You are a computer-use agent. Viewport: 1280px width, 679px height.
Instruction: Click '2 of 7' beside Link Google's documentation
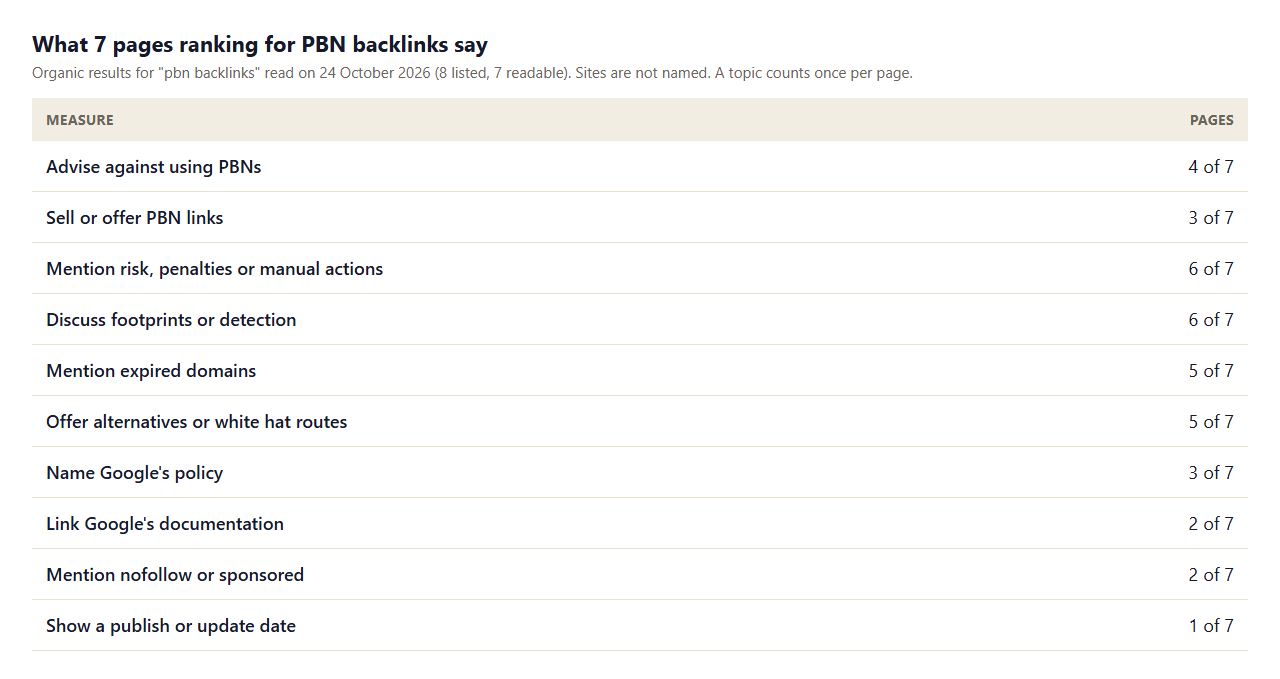(1211, 524)
